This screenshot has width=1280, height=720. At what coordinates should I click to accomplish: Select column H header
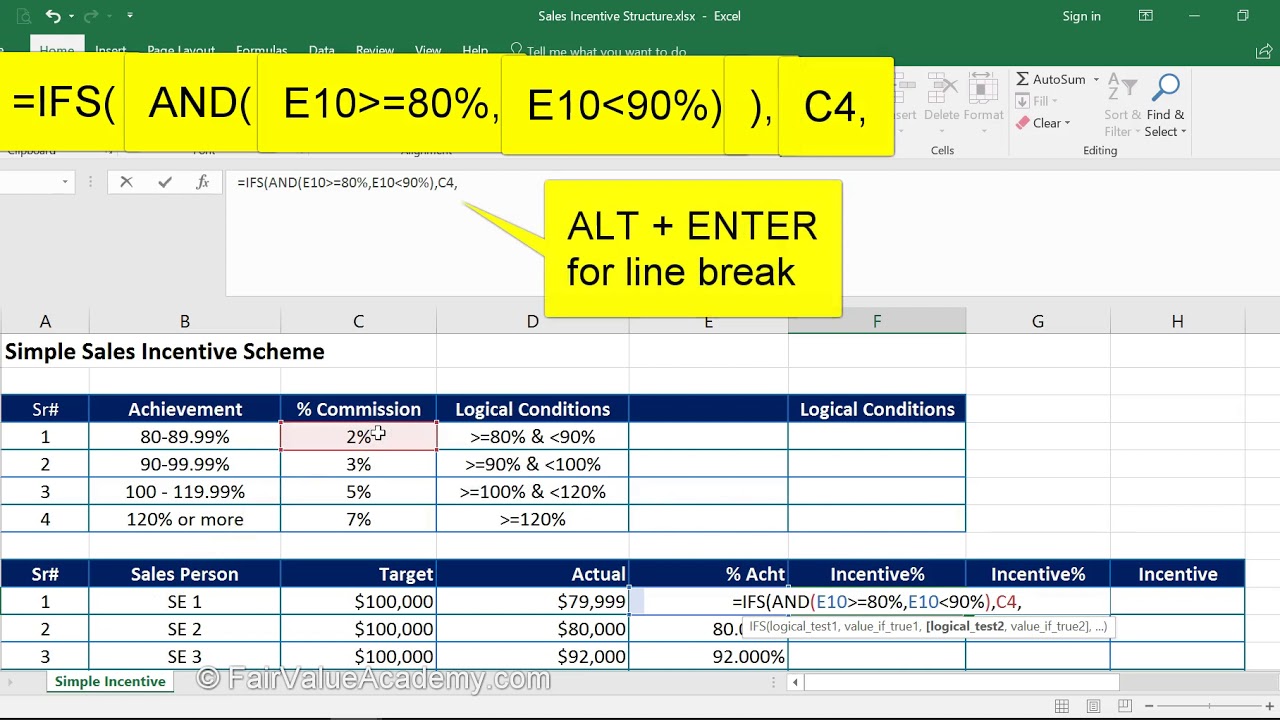point(1177,321)
